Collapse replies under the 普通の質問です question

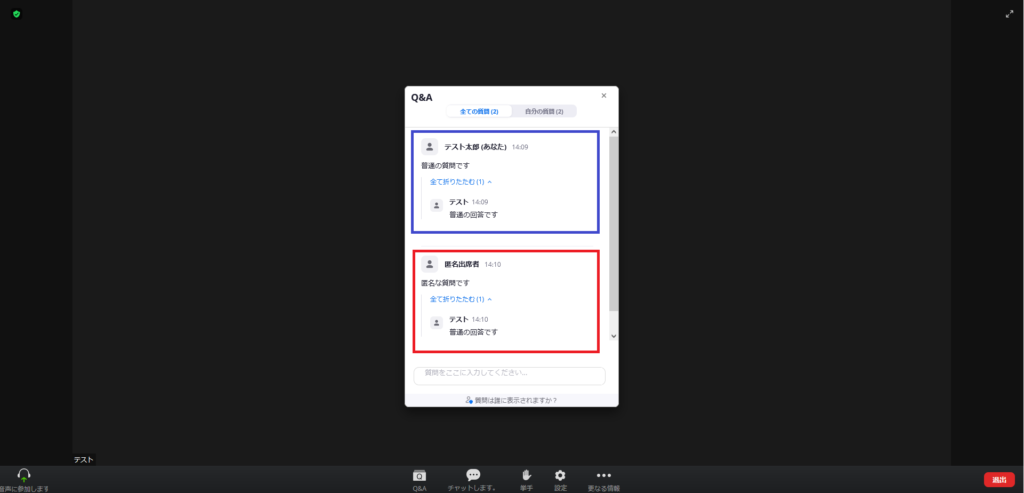point(460,182)
